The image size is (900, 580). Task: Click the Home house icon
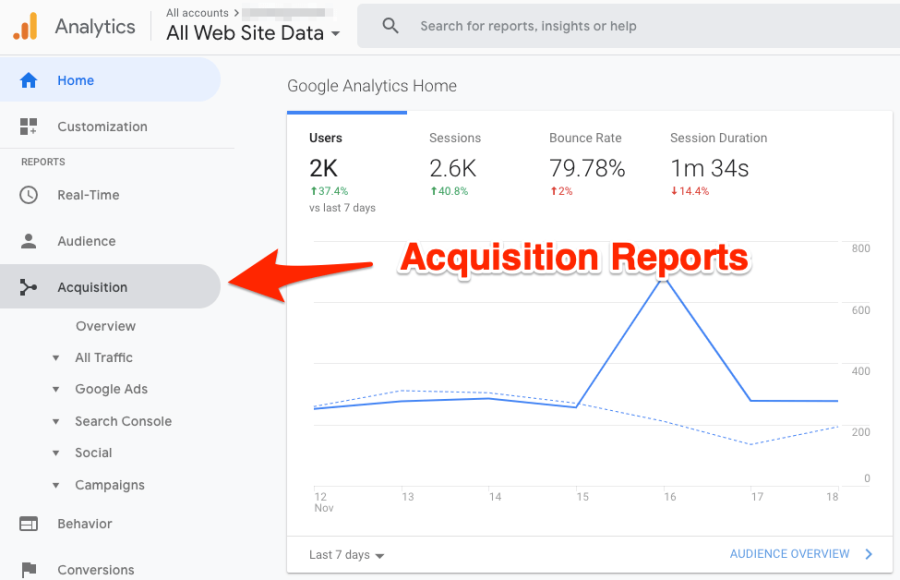[28, 80]
